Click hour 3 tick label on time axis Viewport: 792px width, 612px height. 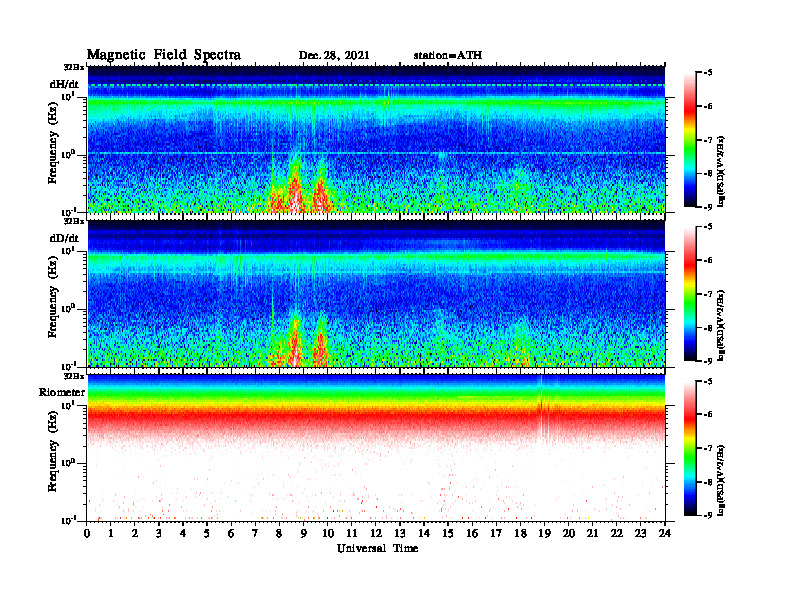coord(159,533)
